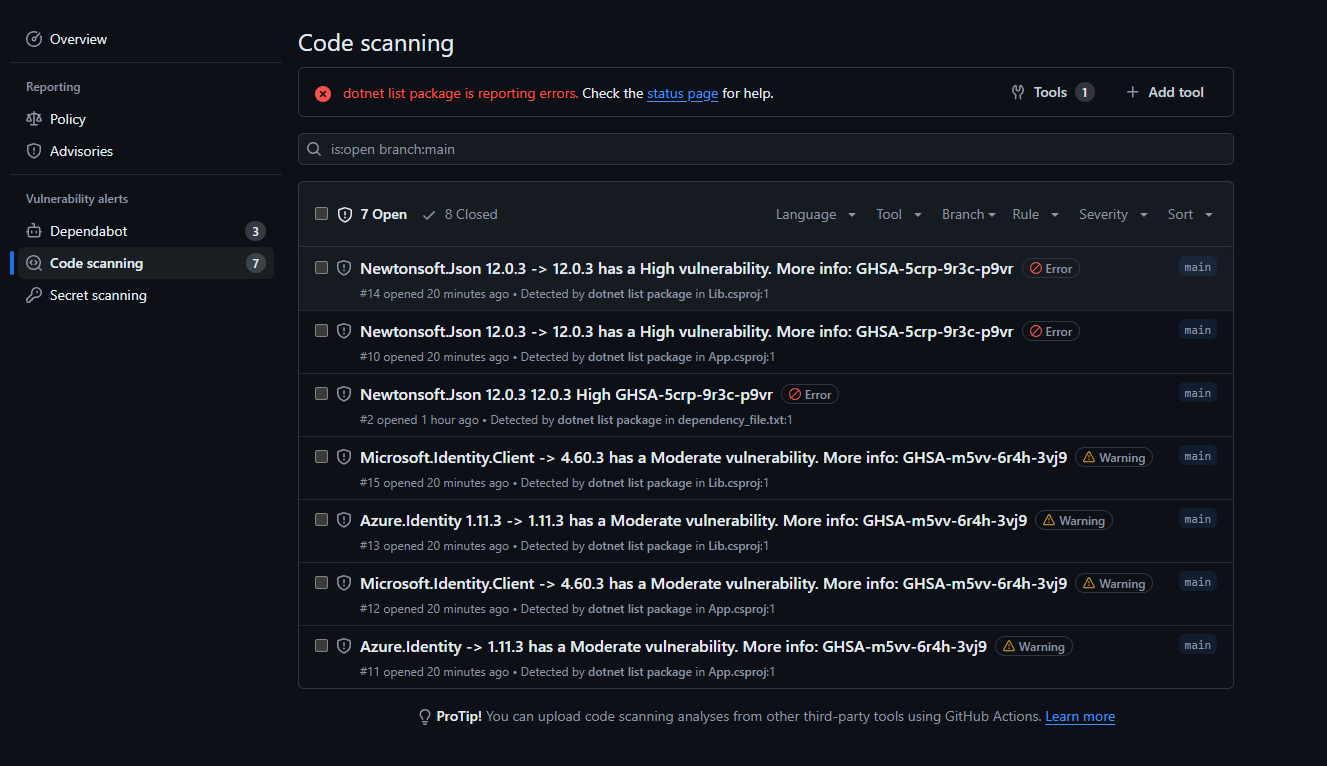The width and height of the screenshot is (1327, 766).
Task: Click the Error label on alert #2
Action: (x=810, y=394)
